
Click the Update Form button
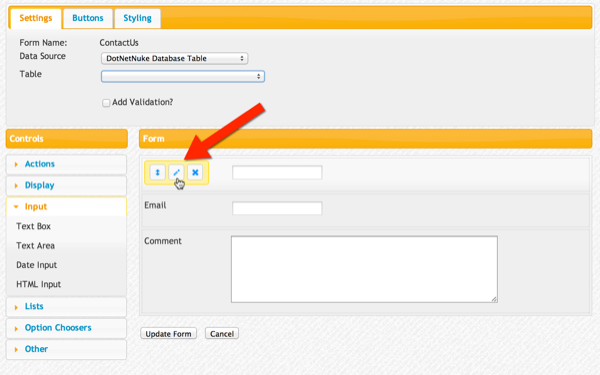[x=168, y=334]
